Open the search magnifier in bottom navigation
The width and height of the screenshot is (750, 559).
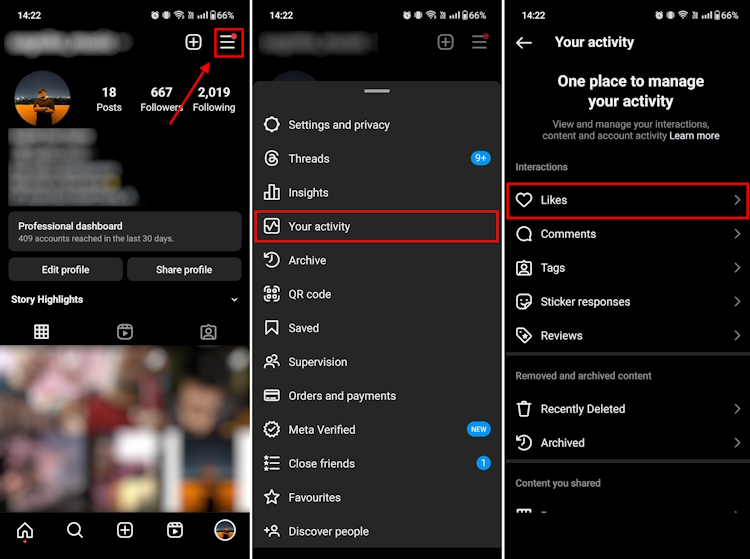coord(75,530)
